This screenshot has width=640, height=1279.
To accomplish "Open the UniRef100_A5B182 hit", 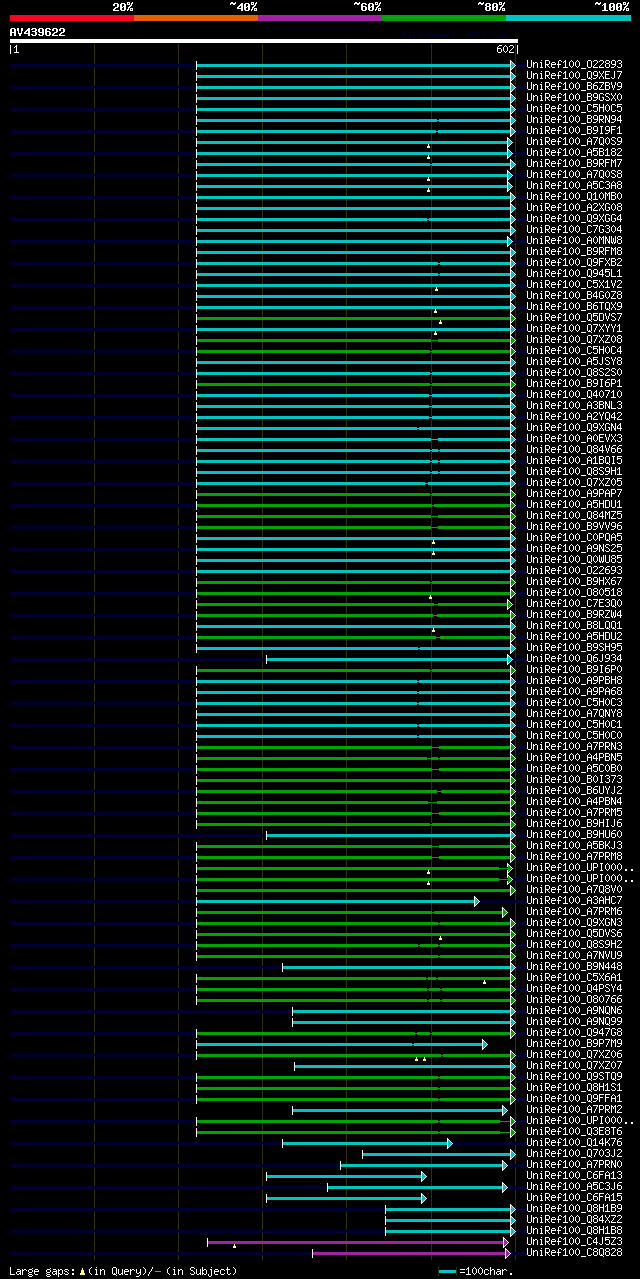I will pos(574,152).
